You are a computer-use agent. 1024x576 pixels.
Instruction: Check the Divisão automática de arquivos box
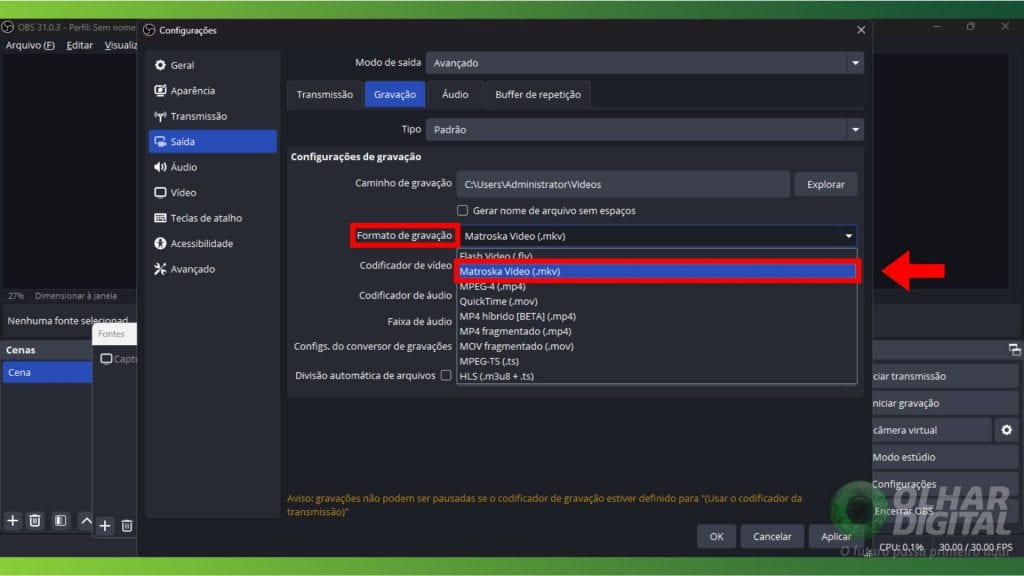click(x=448, y=374)
